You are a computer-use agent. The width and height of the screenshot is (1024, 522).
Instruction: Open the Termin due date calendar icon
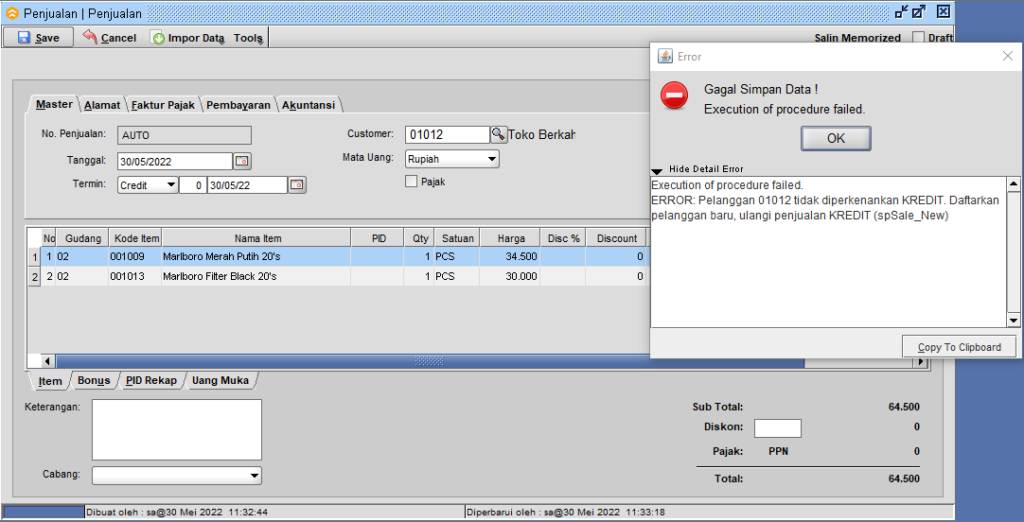coord(296,185)
